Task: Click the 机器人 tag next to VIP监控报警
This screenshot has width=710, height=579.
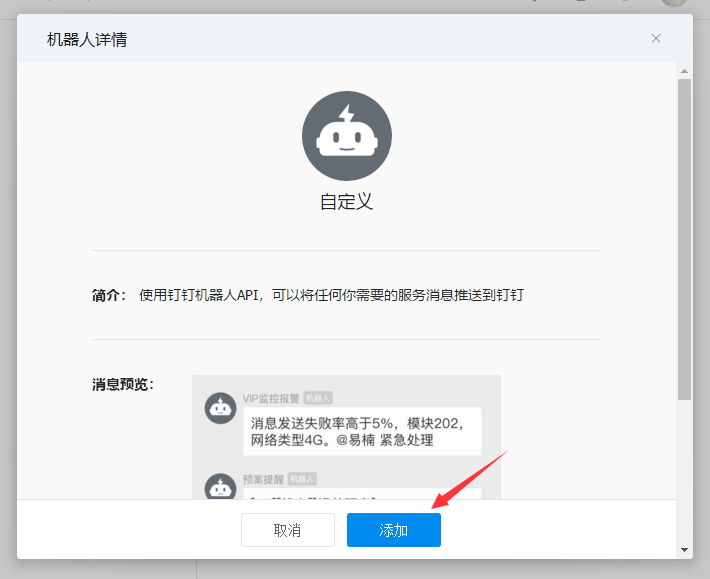Action: [x=318, y=398]
